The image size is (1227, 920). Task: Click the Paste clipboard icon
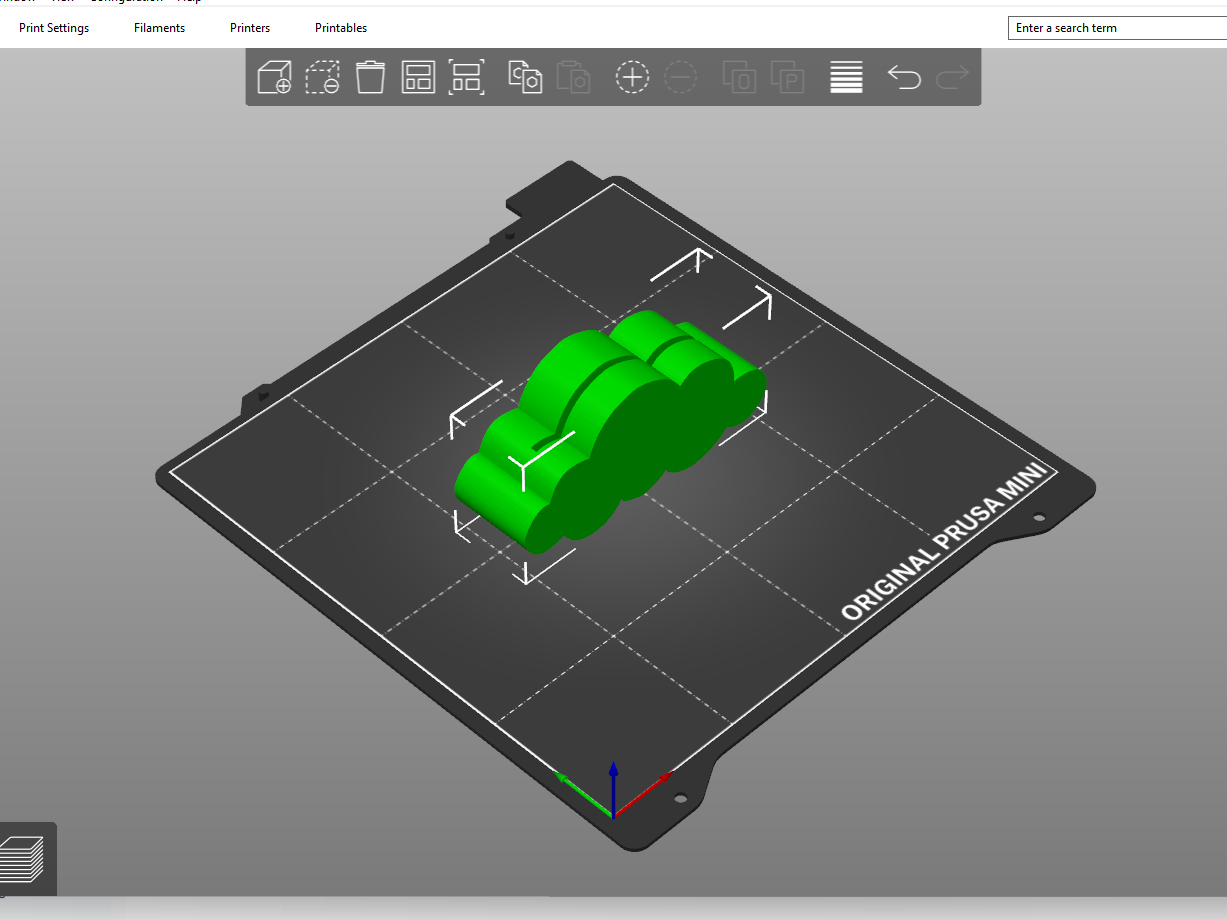(574, 77)
